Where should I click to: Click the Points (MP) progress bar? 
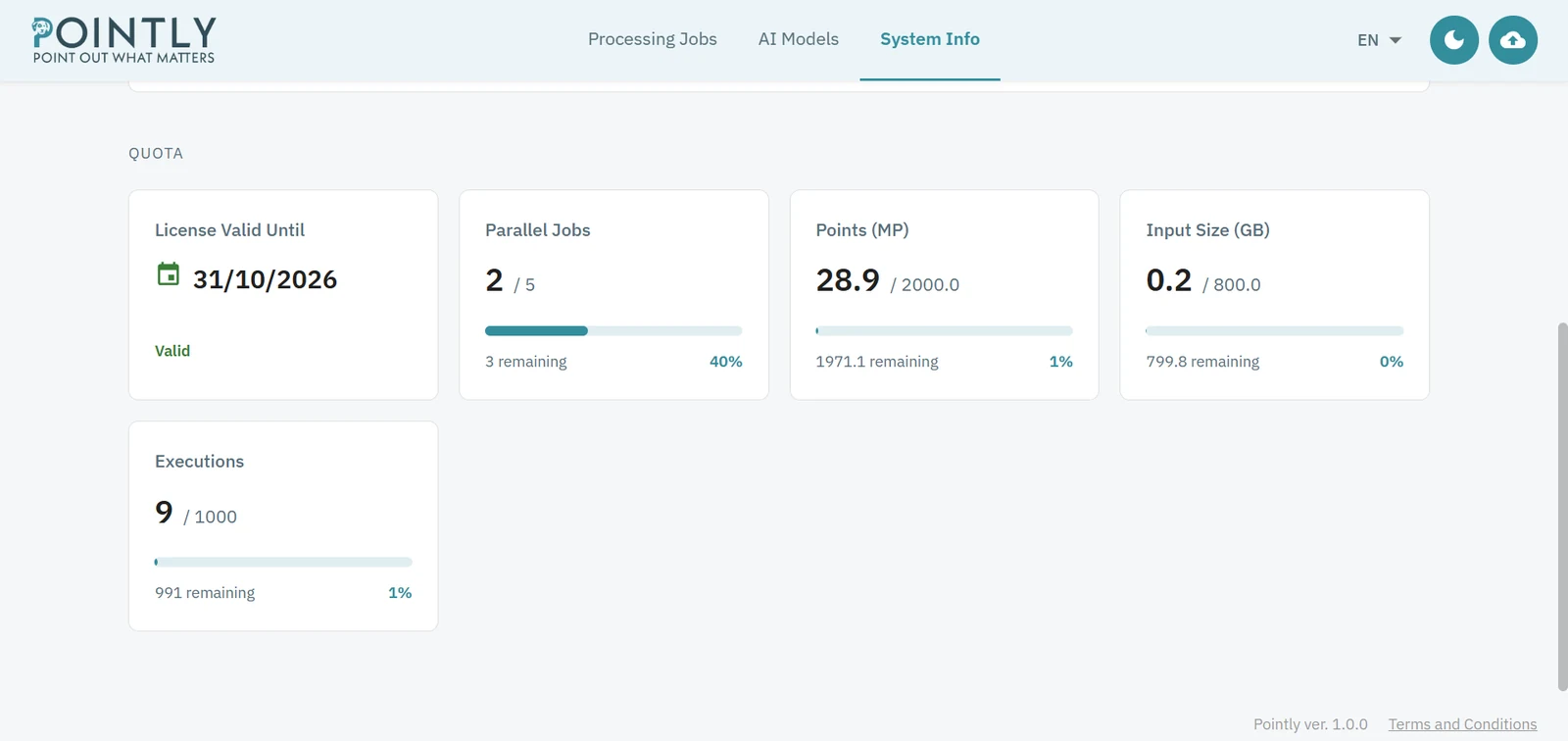tap(944, 331)
